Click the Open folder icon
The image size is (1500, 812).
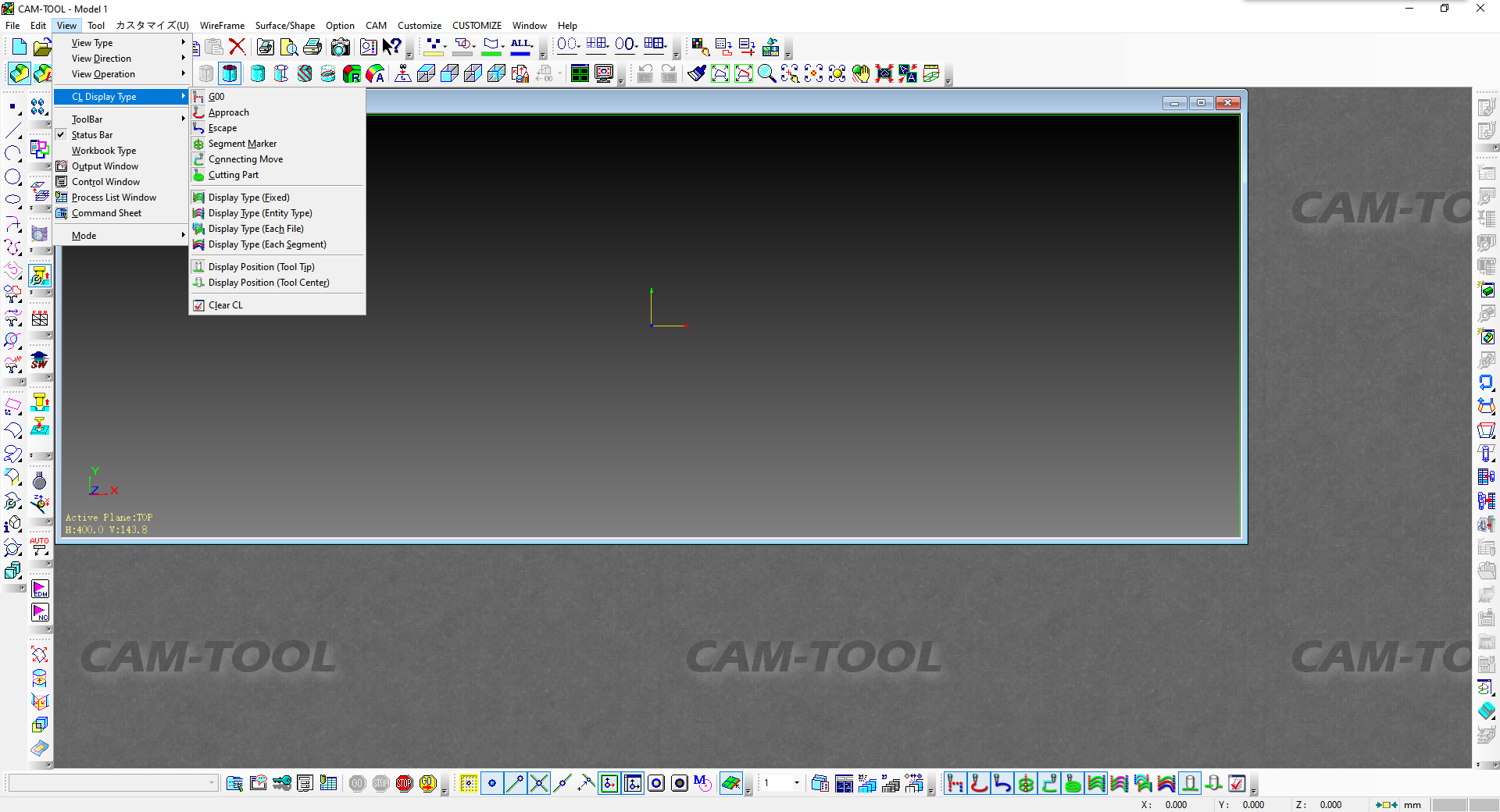click(x=42, y=48)
